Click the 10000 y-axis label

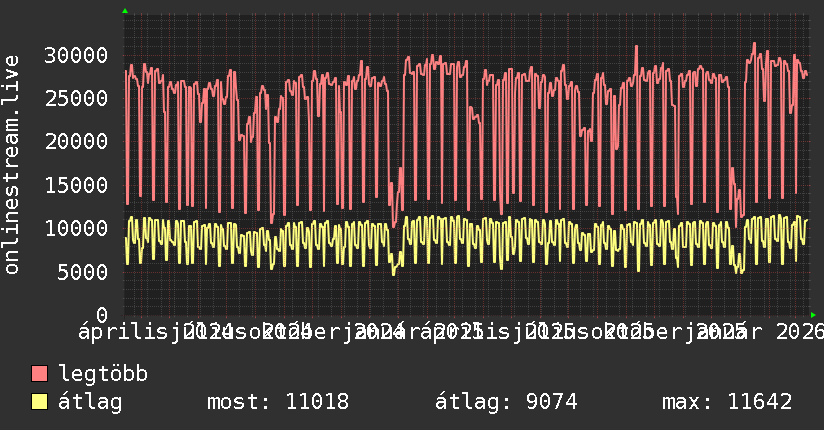click(76, 228)
